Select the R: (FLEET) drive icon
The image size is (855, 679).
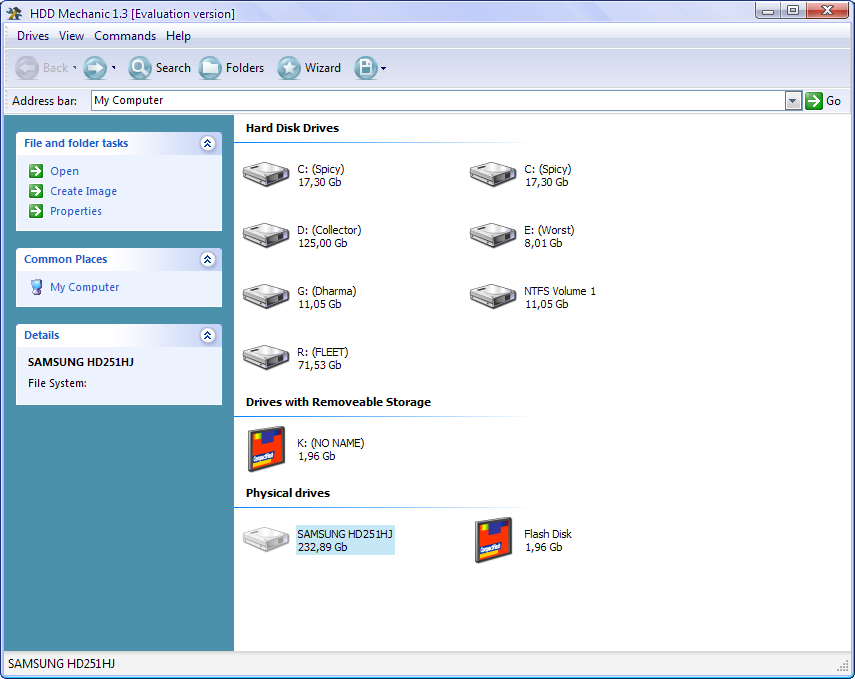point(266,358)
